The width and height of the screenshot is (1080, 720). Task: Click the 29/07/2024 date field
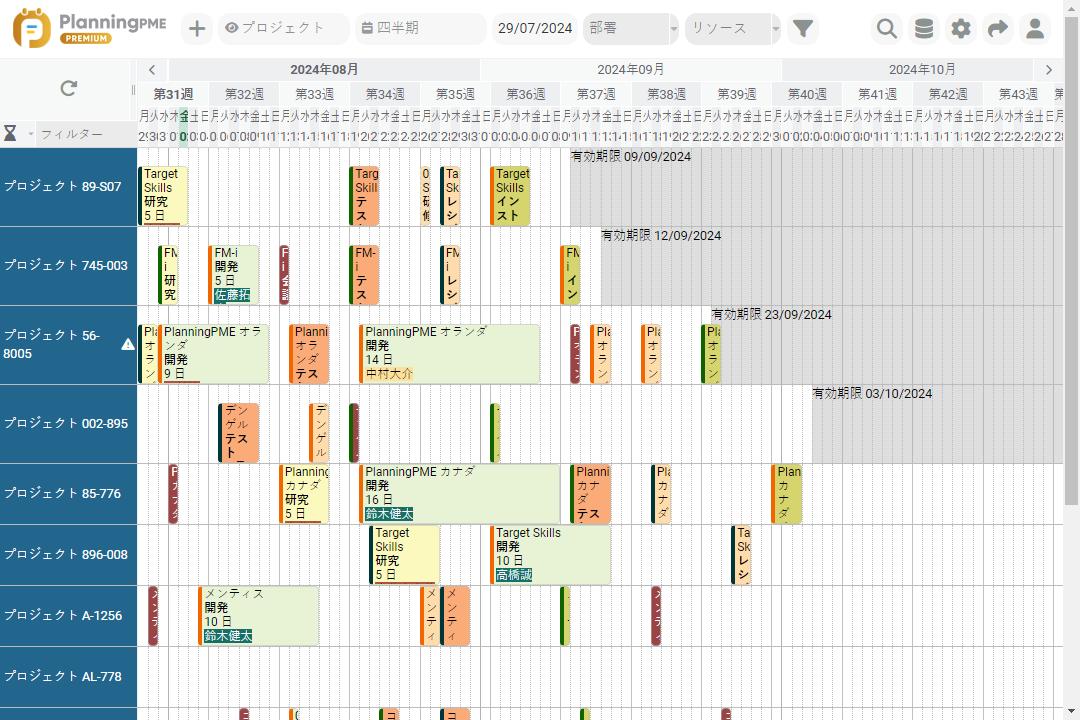[x=535, y=28]
